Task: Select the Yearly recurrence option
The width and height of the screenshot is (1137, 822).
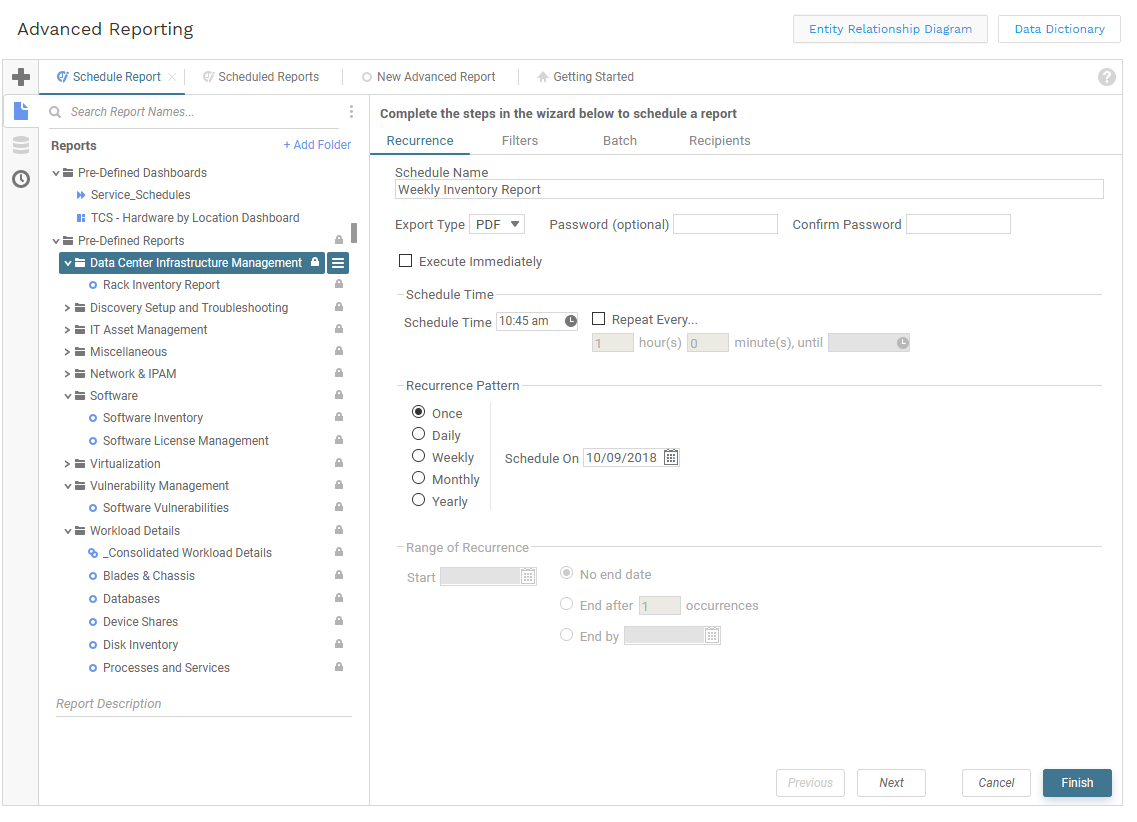Action: tap(418, 499)
